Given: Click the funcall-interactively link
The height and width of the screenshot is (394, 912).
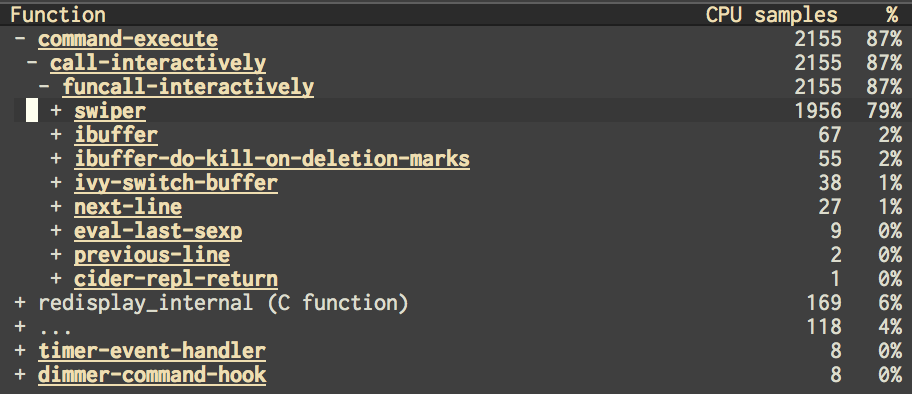Looking at the screenshot, I should pos(188,87).
